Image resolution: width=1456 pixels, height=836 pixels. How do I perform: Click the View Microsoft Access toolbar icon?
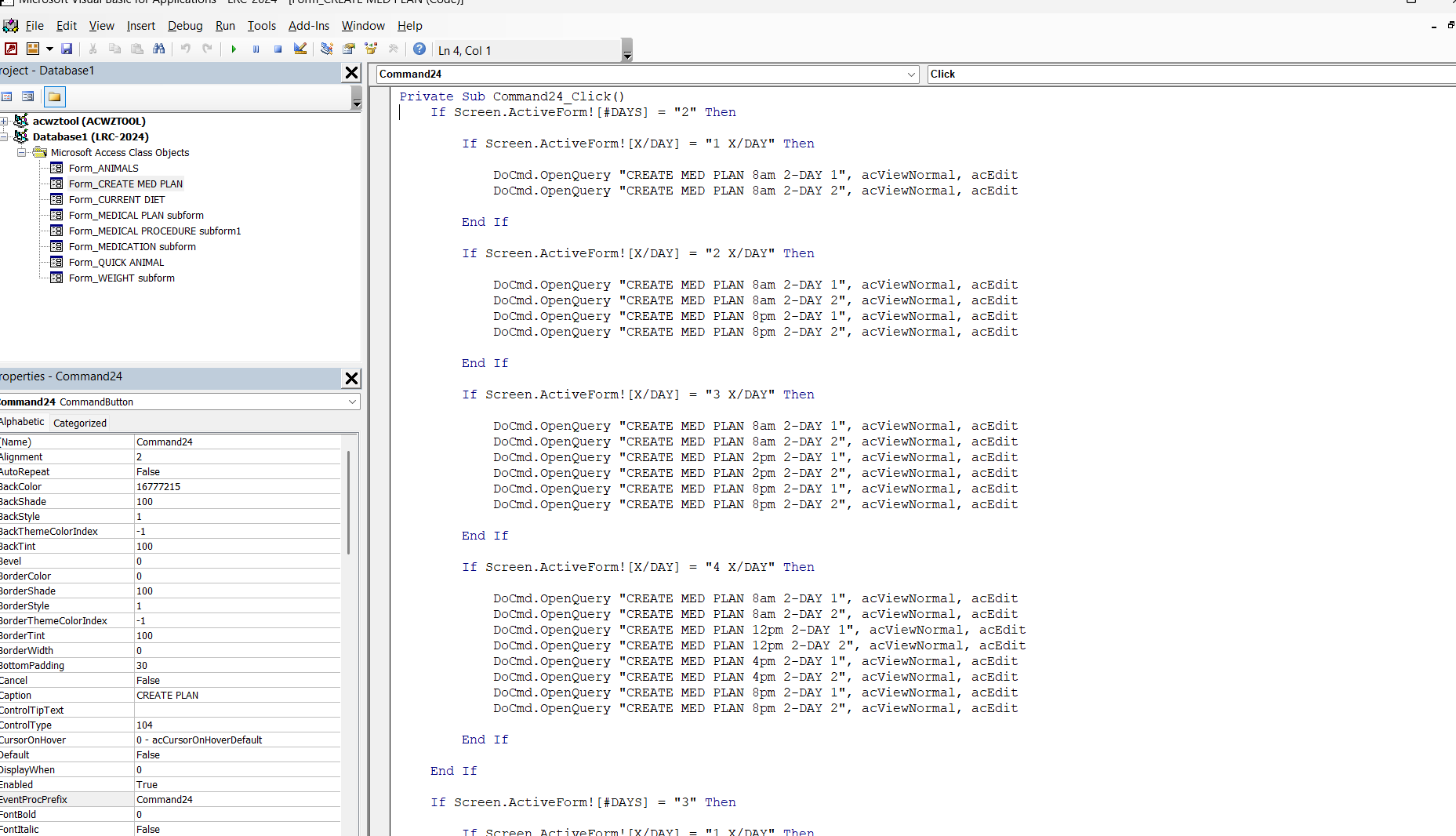click(11, 49)
